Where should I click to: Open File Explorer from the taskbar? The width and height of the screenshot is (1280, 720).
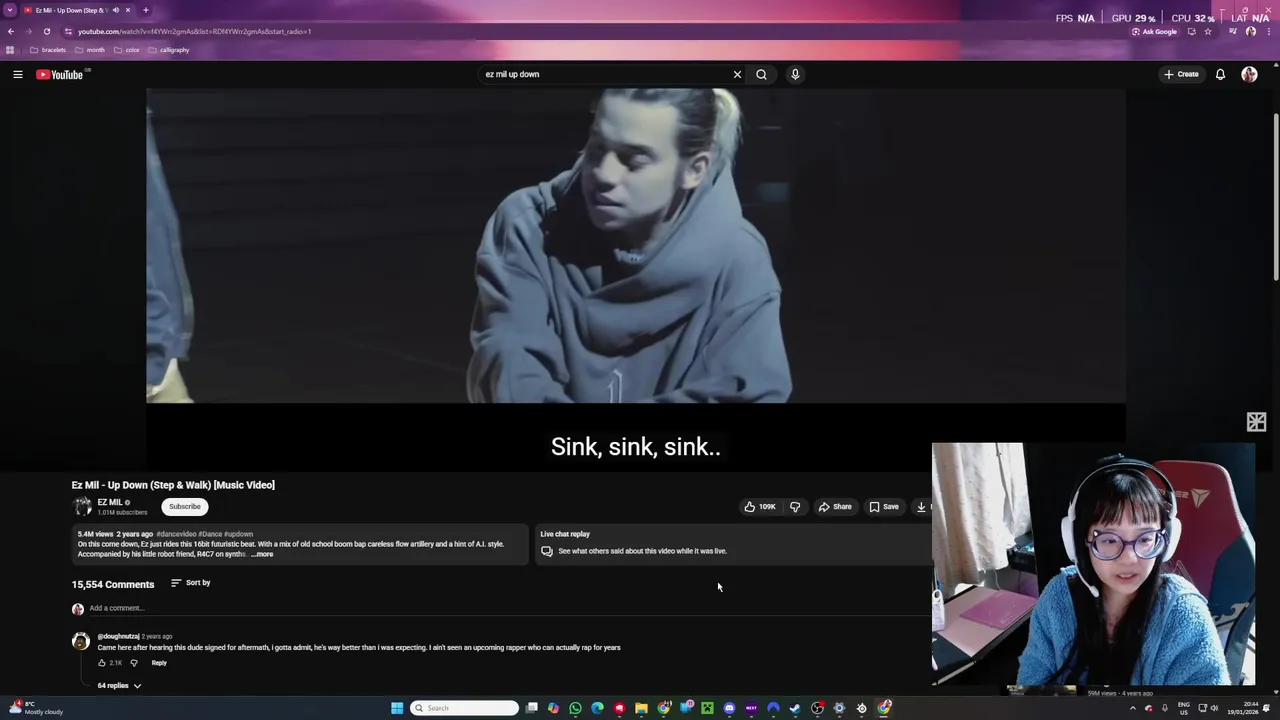coord(641,708)
